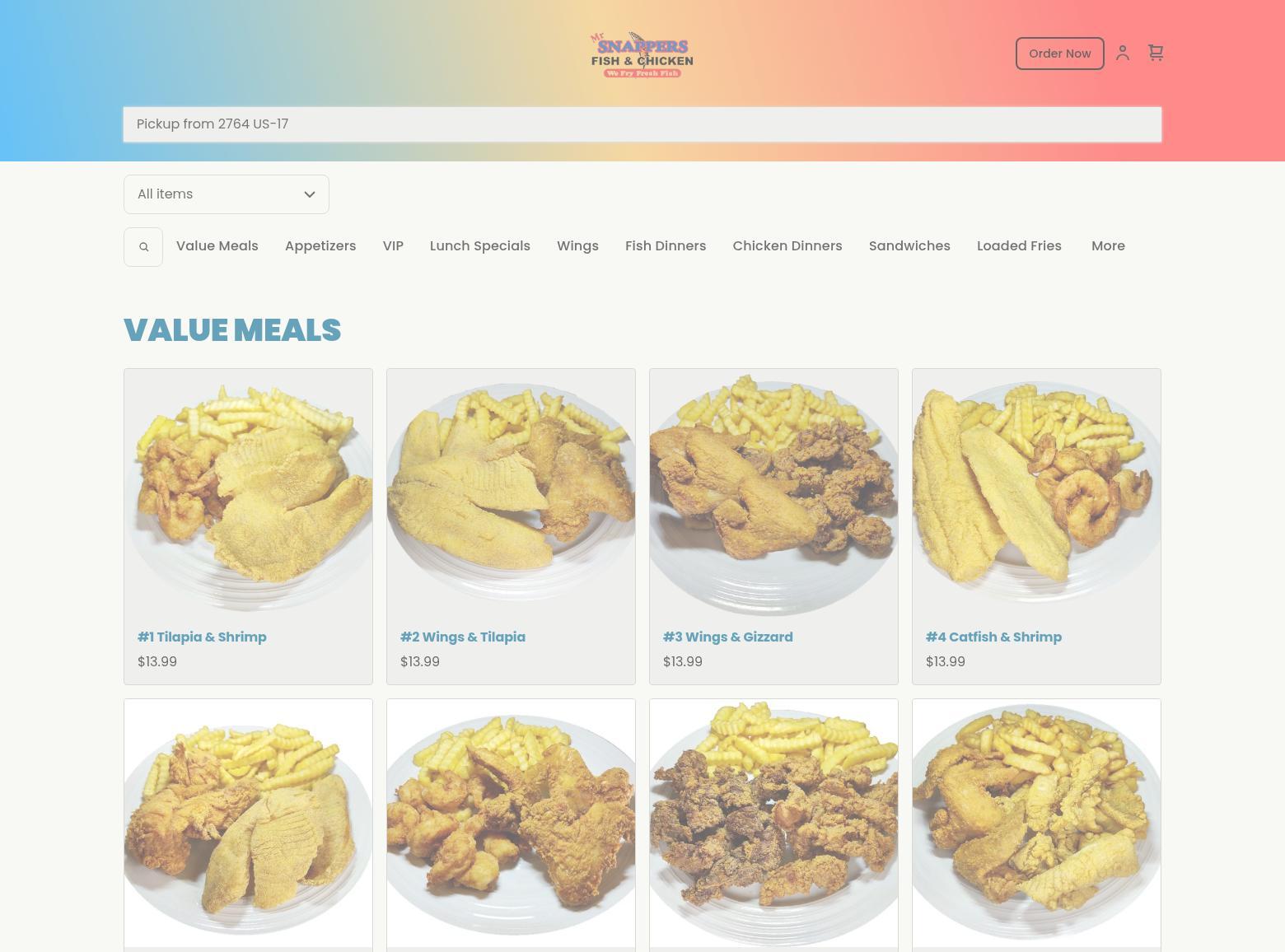Go to Lunch Specials category

pyautogui.click(x=480, y=246)
